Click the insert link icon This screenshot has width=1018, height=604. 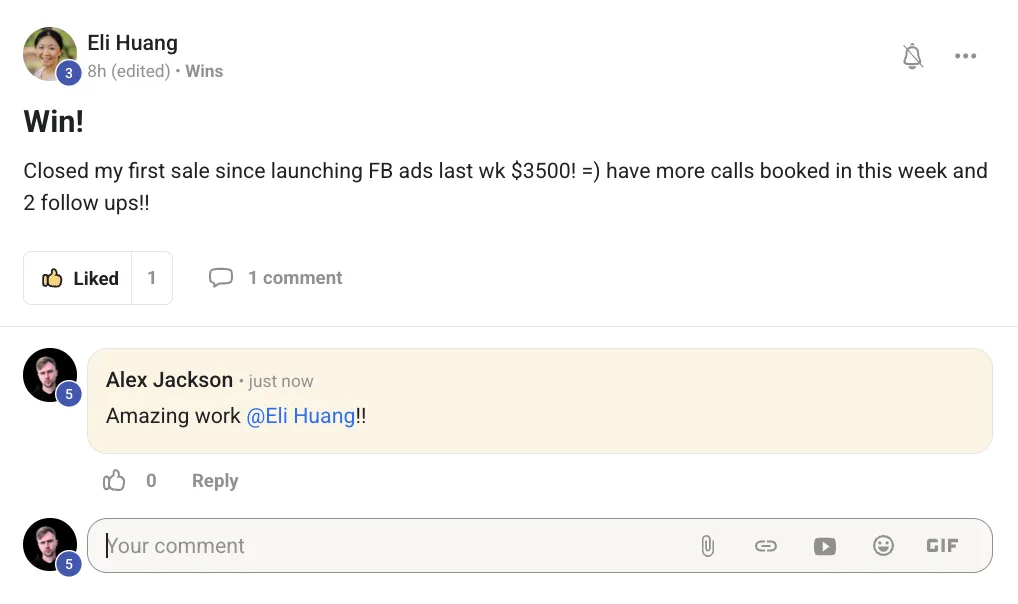coord(766,546)
